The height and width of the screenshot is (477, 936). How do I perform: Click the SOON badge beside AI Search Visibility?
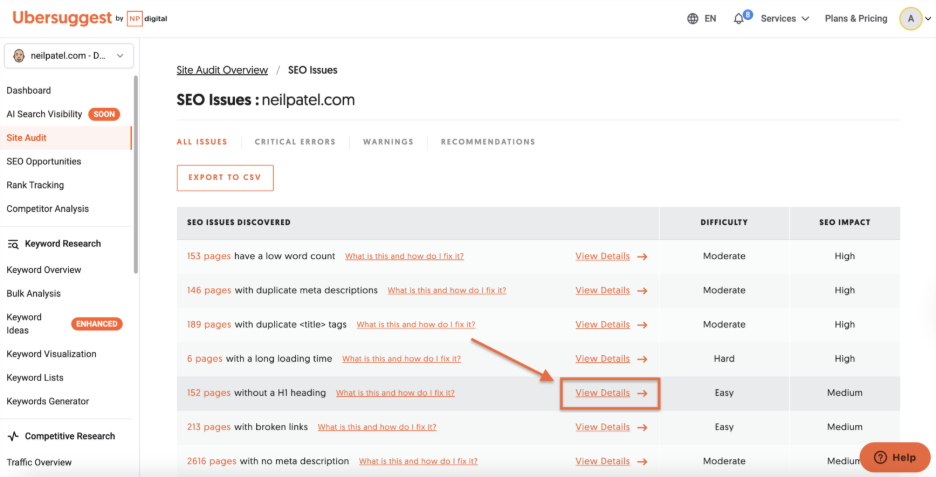pyautogui.click(x=104, y=114)
